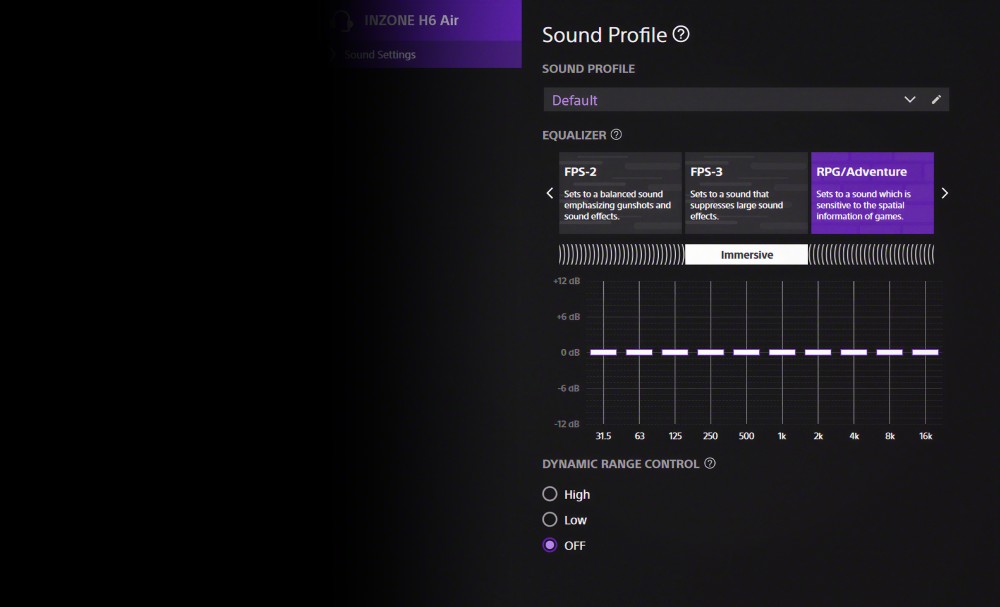Choose the FPS-3 equalizer preset
The height and width of the screenshot is (607, 1000).
click(746, 193)
